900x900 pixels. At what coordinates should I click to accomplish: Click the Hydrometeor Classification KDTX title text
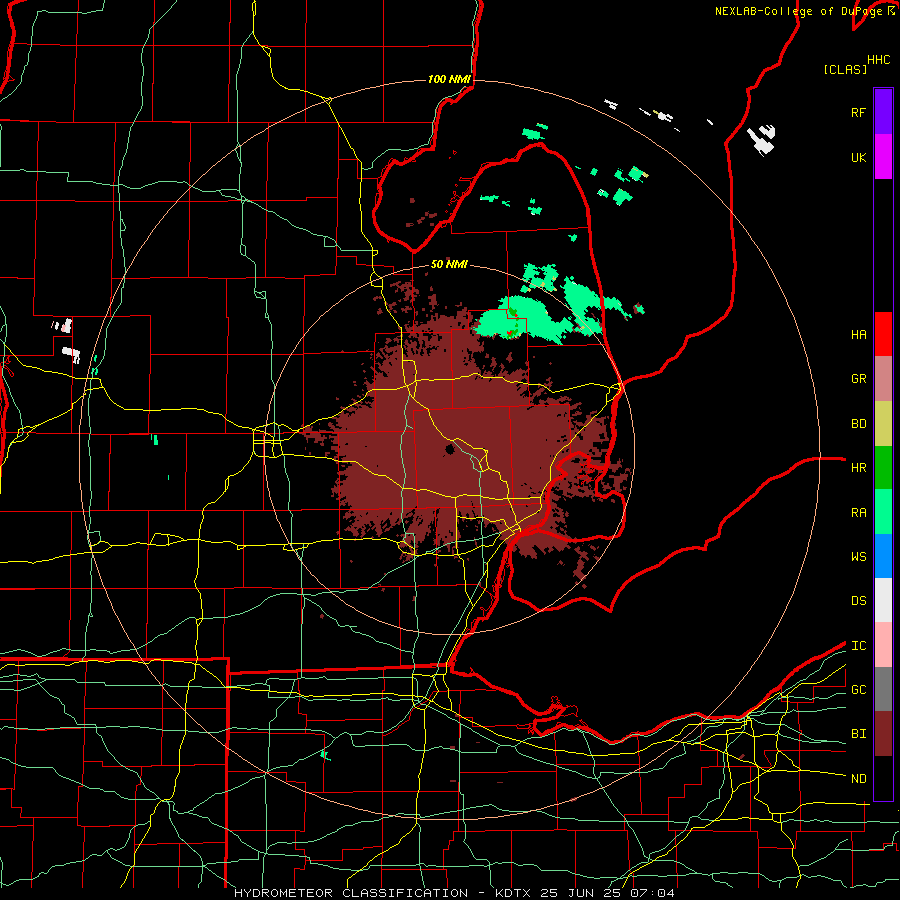click(x=454, y=893)
